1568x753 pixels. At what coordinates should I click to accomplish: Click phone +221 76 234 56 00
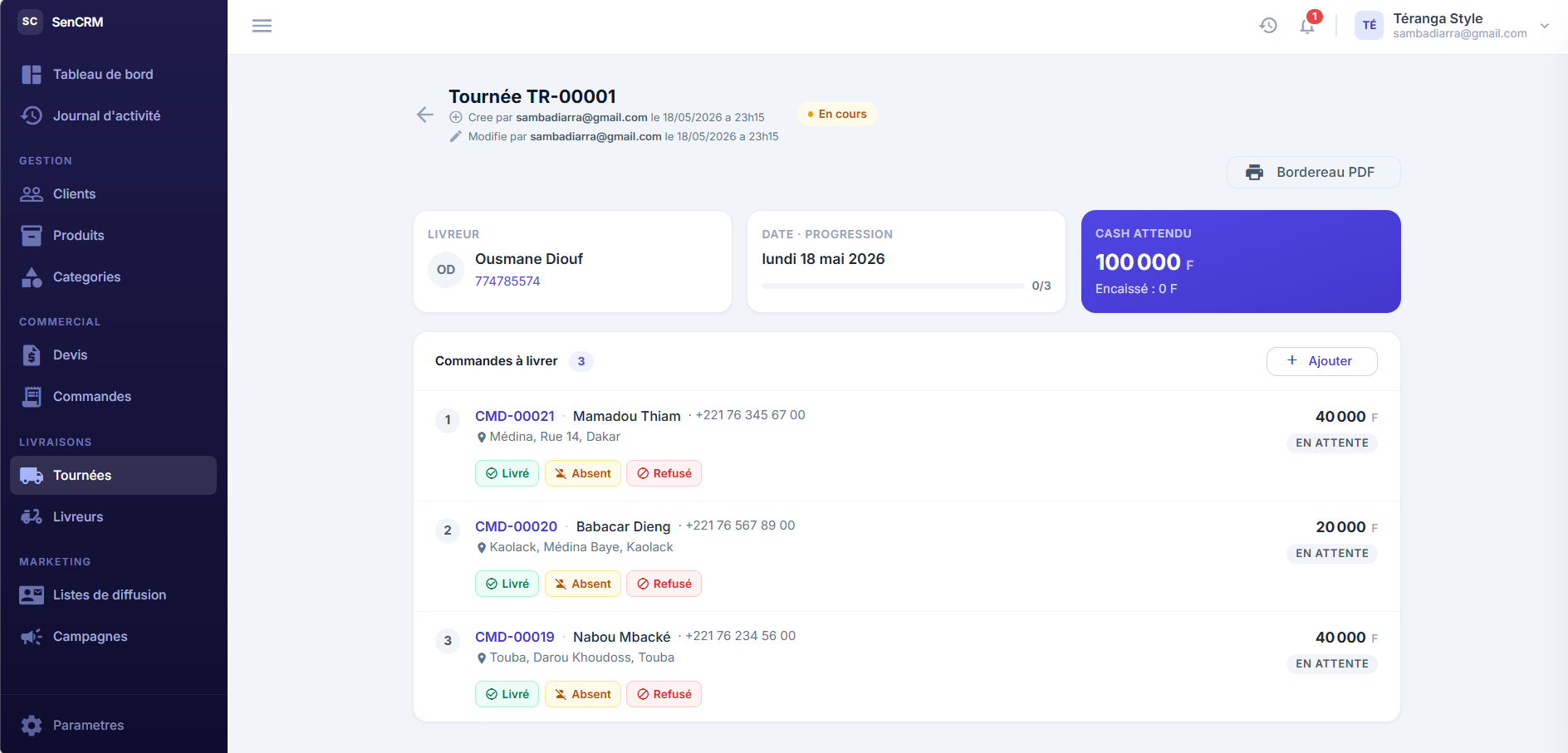point(740,636)
